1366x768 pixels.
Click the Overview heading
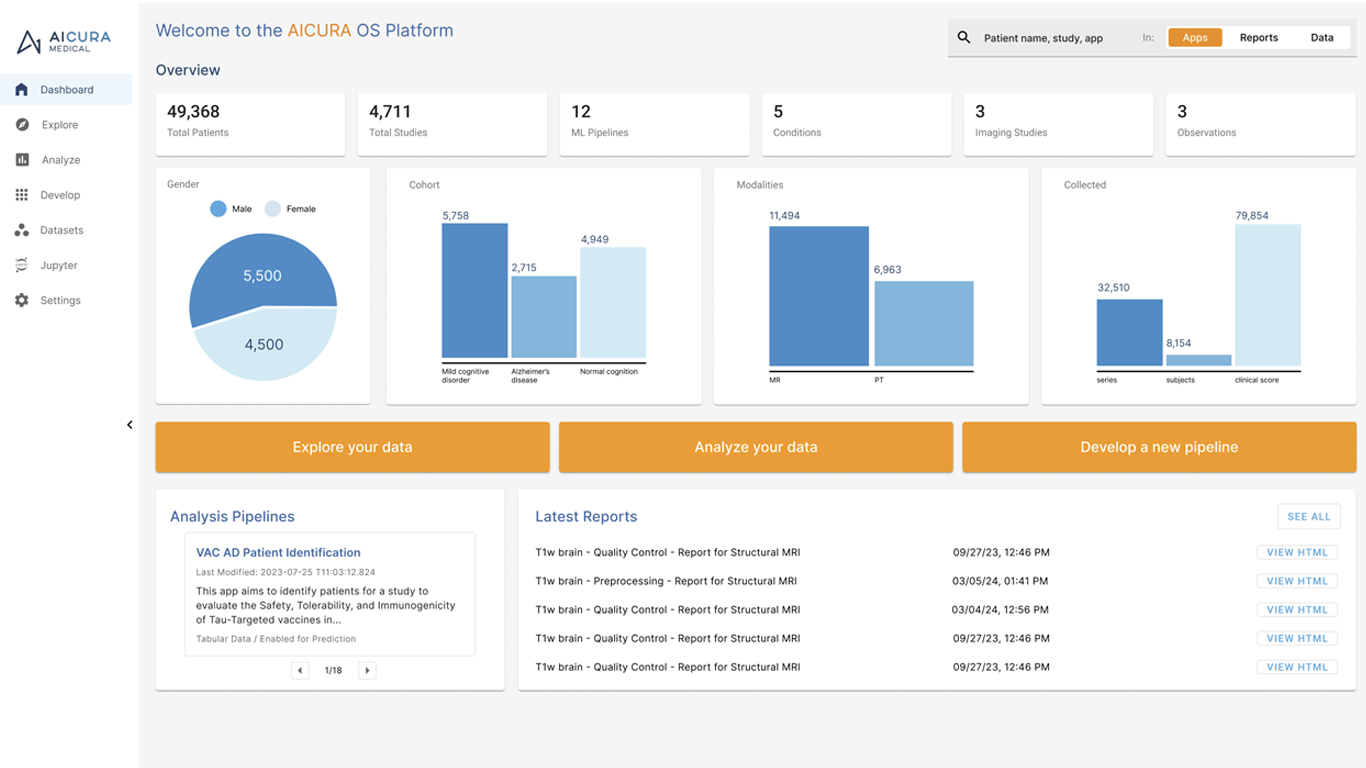(x=188, y=70)
